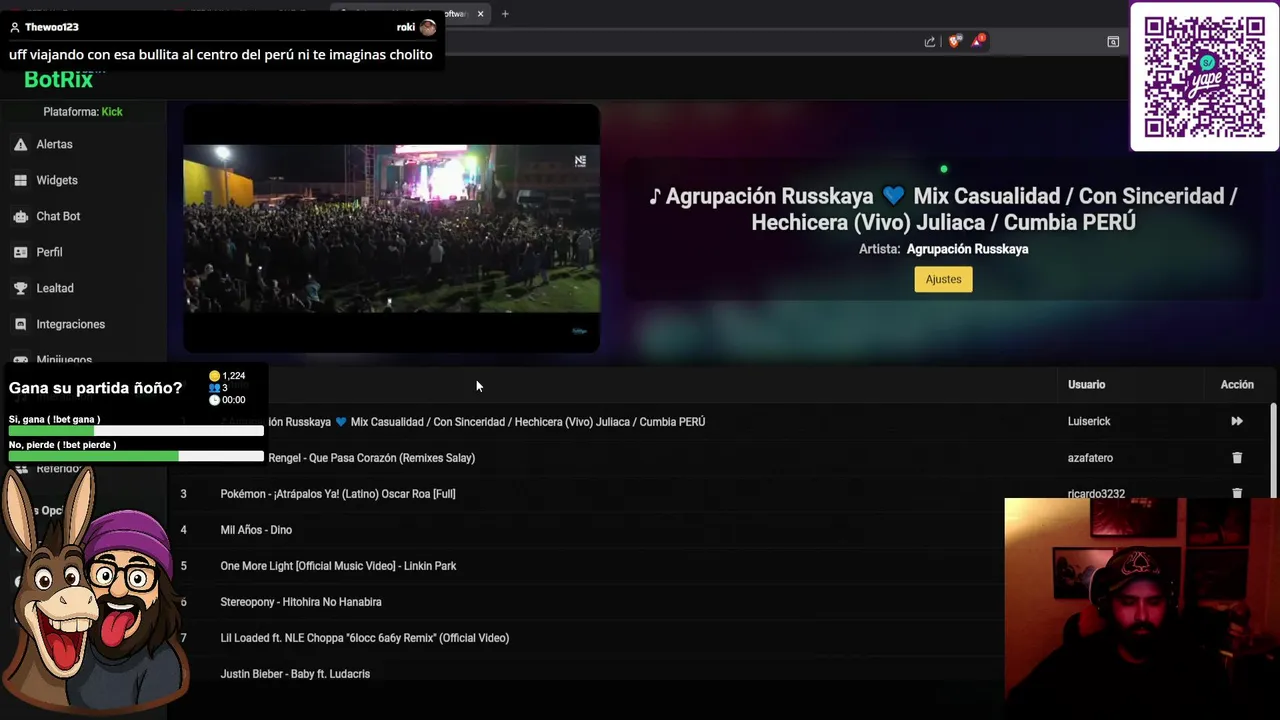
Task: Click user name ricardo3232
Action: click(1096, 494)
